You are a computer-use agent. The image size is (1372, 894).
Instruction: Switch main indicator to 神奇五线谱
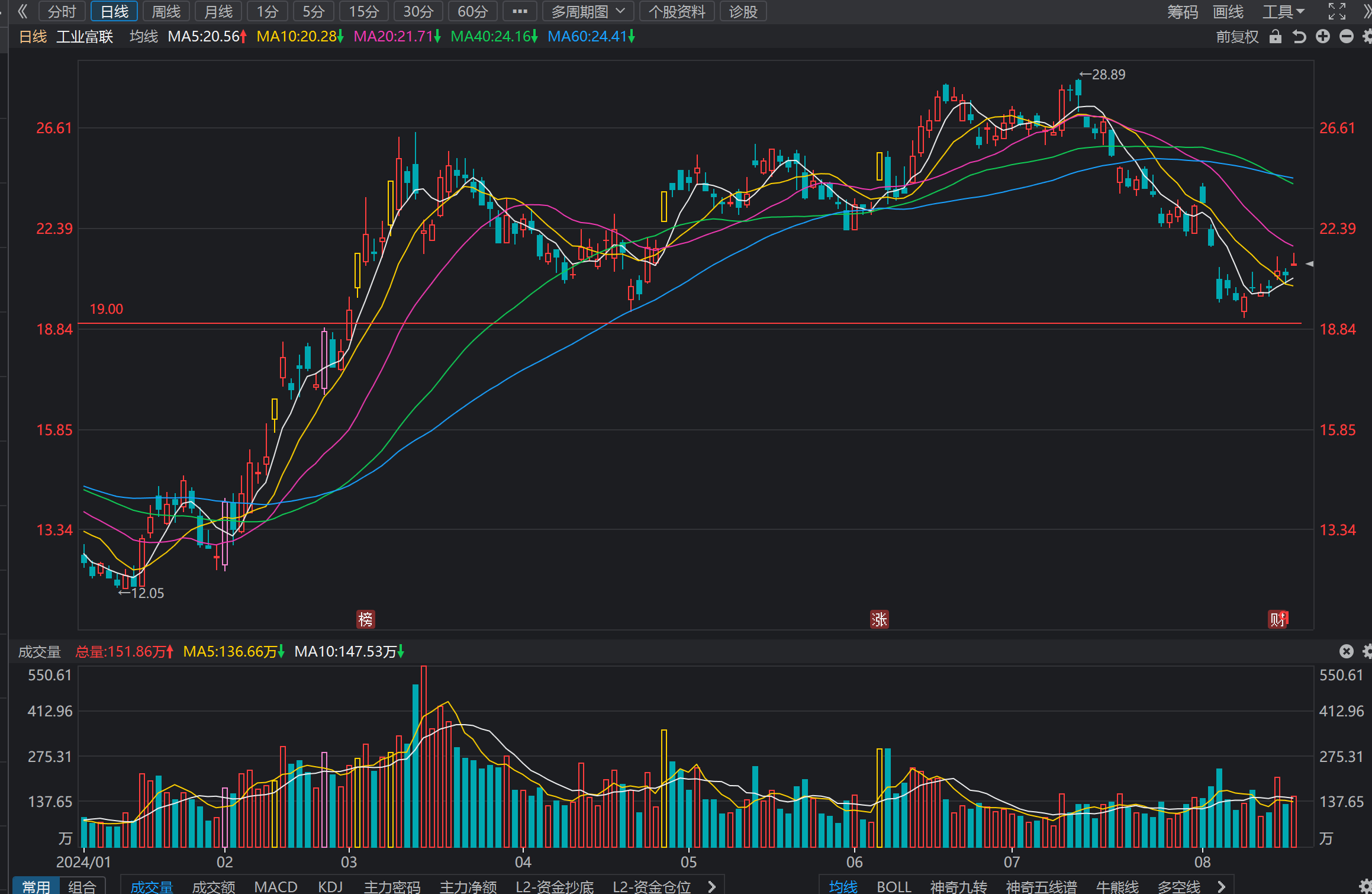click(1042, 886)
